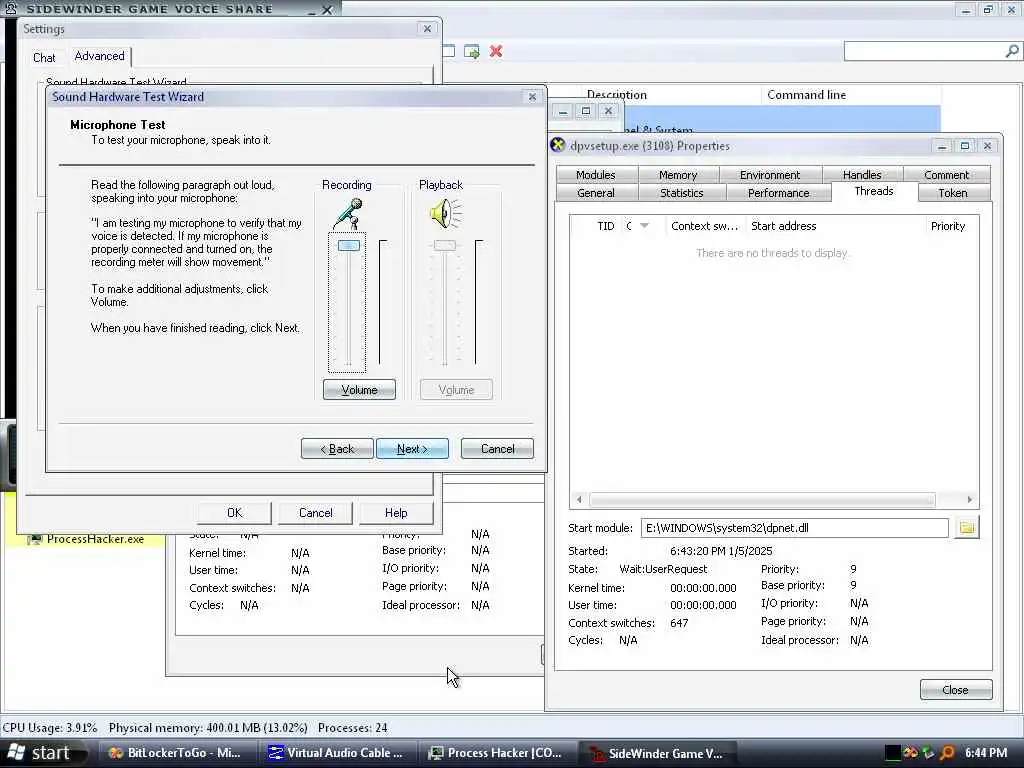
Task: Click the start module path field
Action: (794, 528)
